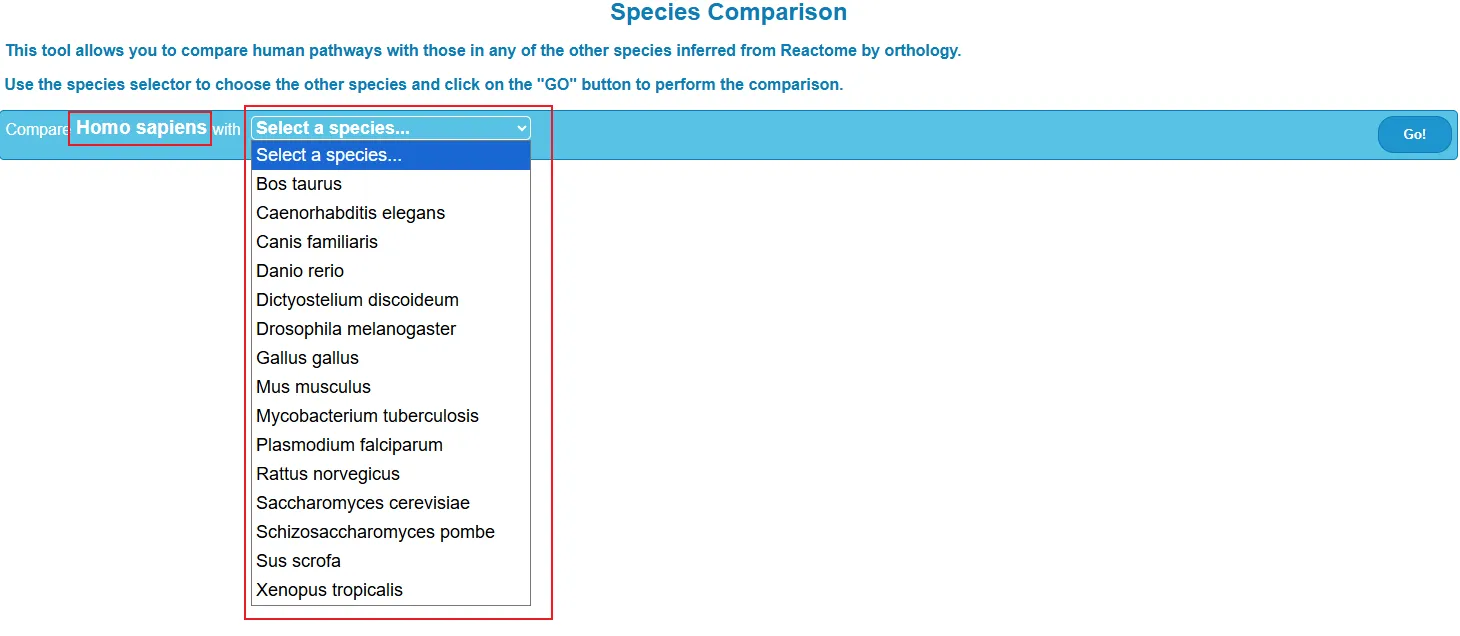Select the highlighted 'Select a species...' option
1460x636 pixels.
329,155
